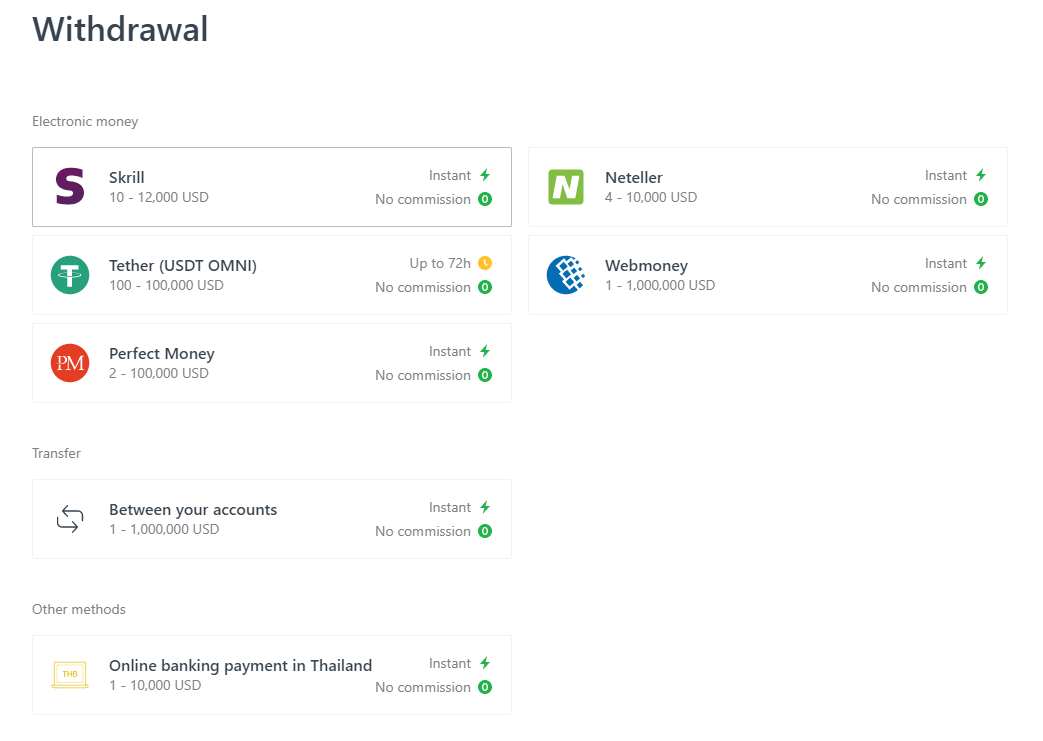This screenshot has width=1043, height=741.
Task: Click the orange clock icon on Tether
Action: [x=485, y=263]
